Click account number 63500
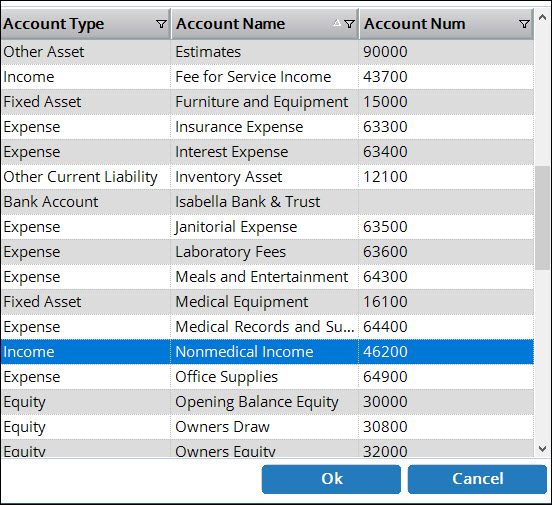 pyautogui.click(x=385, y=227)
